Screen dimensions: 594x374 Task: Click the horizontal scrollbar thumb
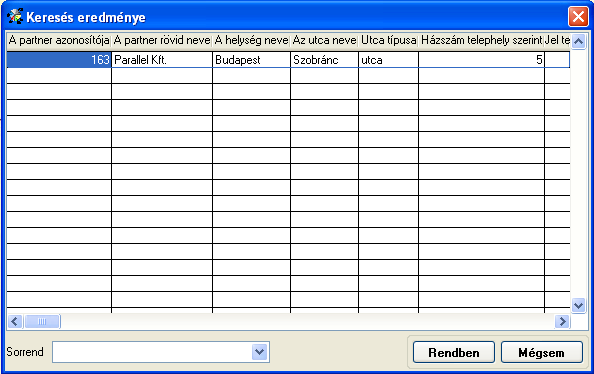(42, 322)
